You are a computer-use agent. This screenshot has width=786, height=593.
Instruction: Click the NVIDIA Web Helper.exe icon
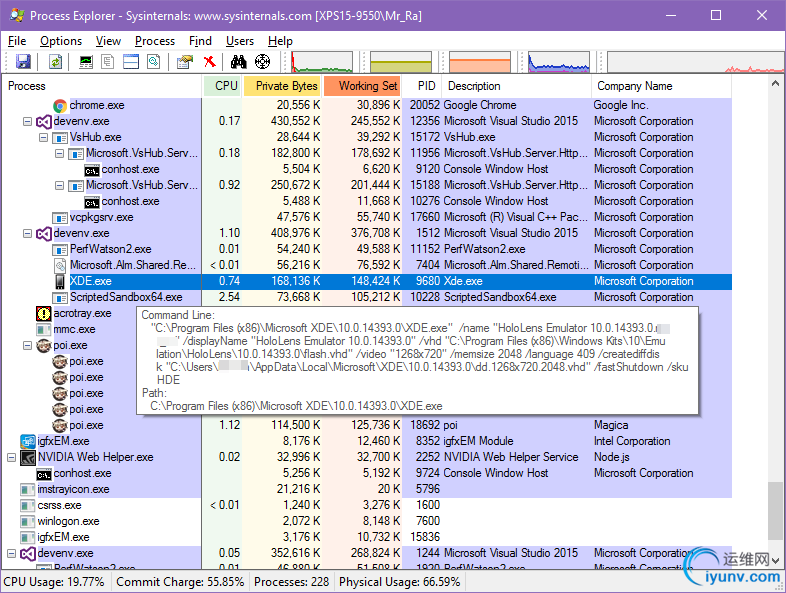point(28,457)
